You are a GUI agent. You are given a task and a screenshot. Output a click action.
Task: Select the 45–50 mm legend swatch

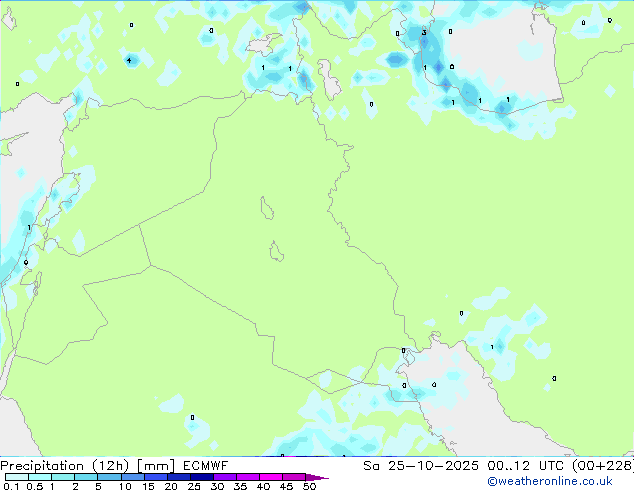(294, 477)
